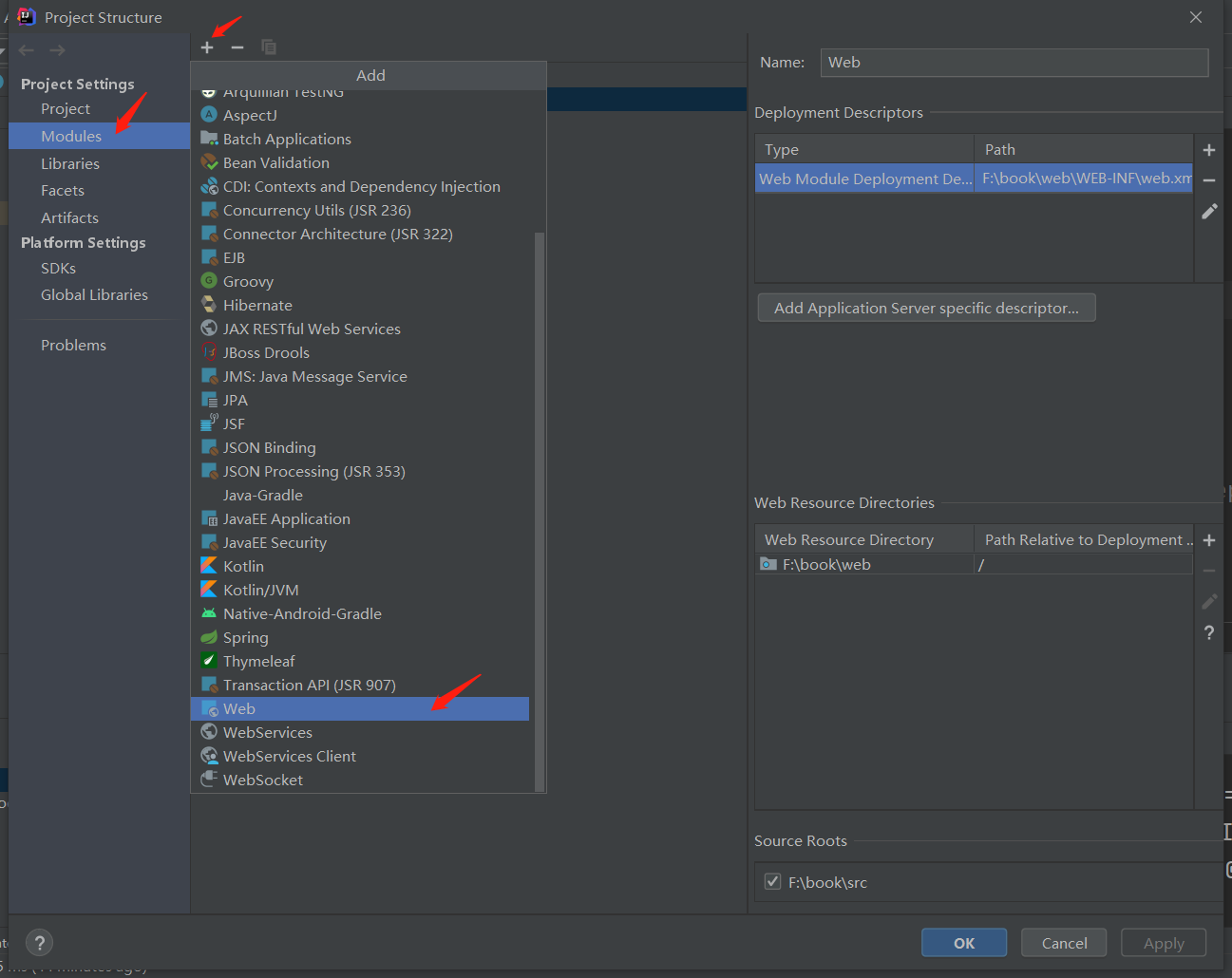1232x978 pixels.
Task: Click the Remove module minus icon
Action: pos(237,47)
